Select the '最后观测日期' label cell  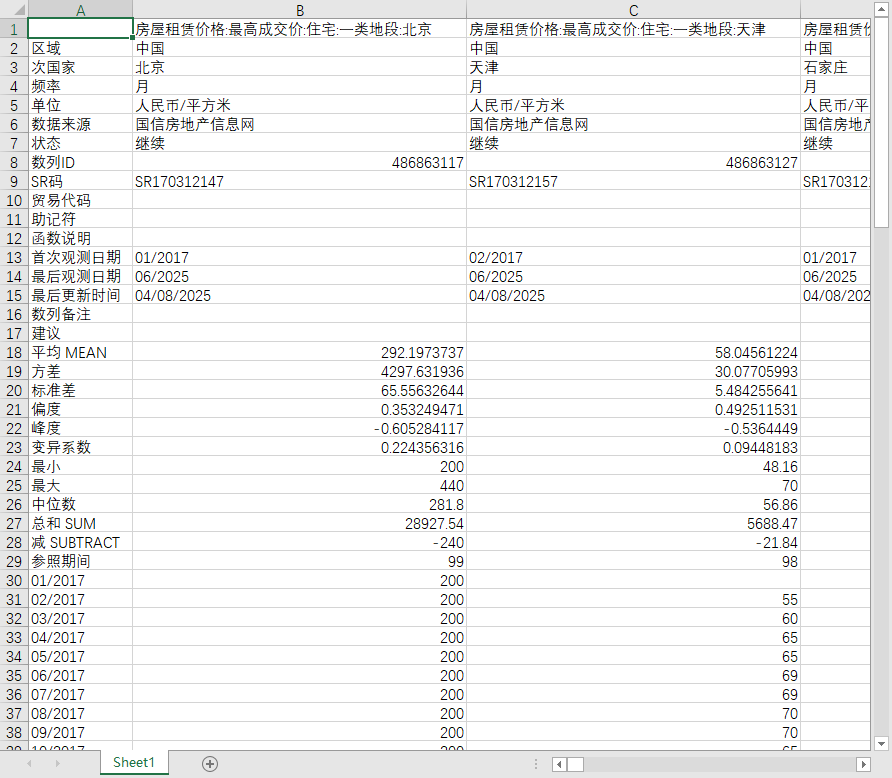[x=80, y=276]
